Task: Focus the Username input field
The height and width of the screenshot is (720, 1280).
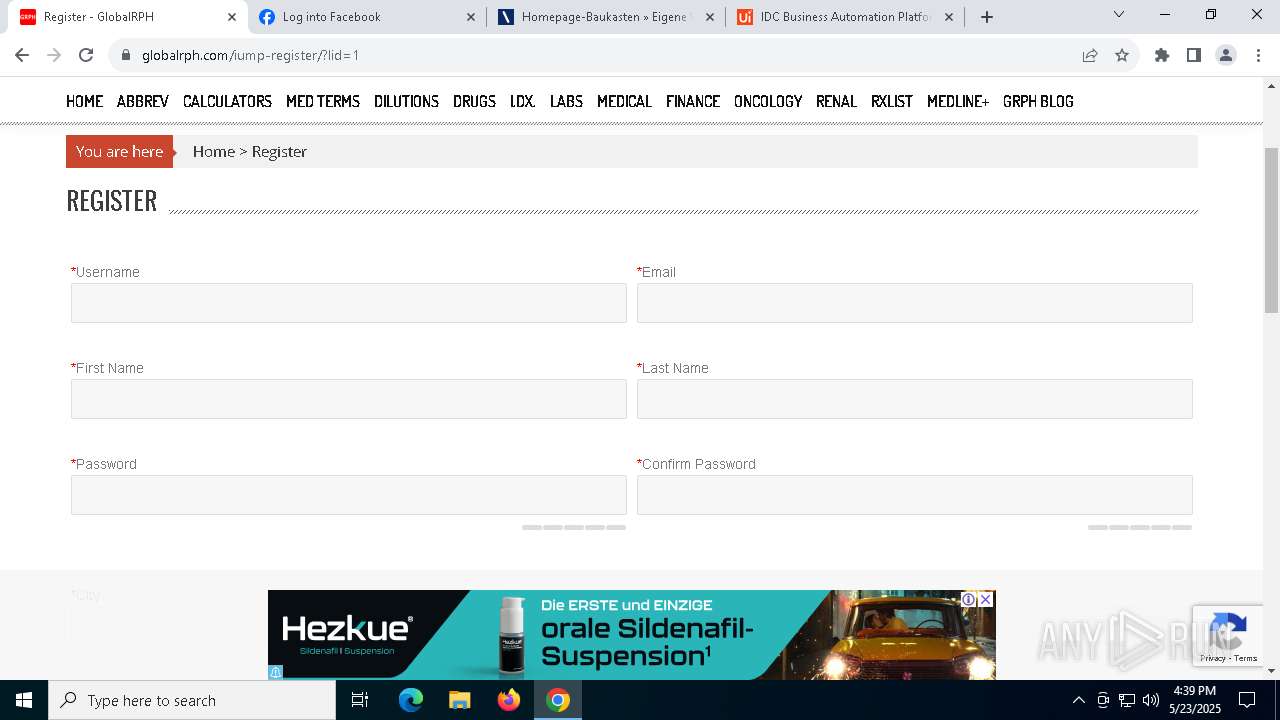Action: pyautogui.click(x=349, y=303)
